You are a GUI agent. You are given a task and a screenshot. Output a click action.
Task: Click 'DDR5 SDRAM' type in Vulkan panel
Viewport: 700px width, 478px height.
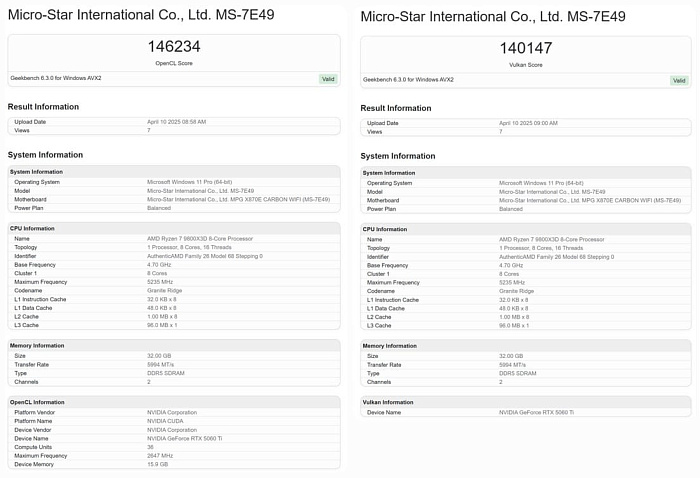[x=518, y=374]
